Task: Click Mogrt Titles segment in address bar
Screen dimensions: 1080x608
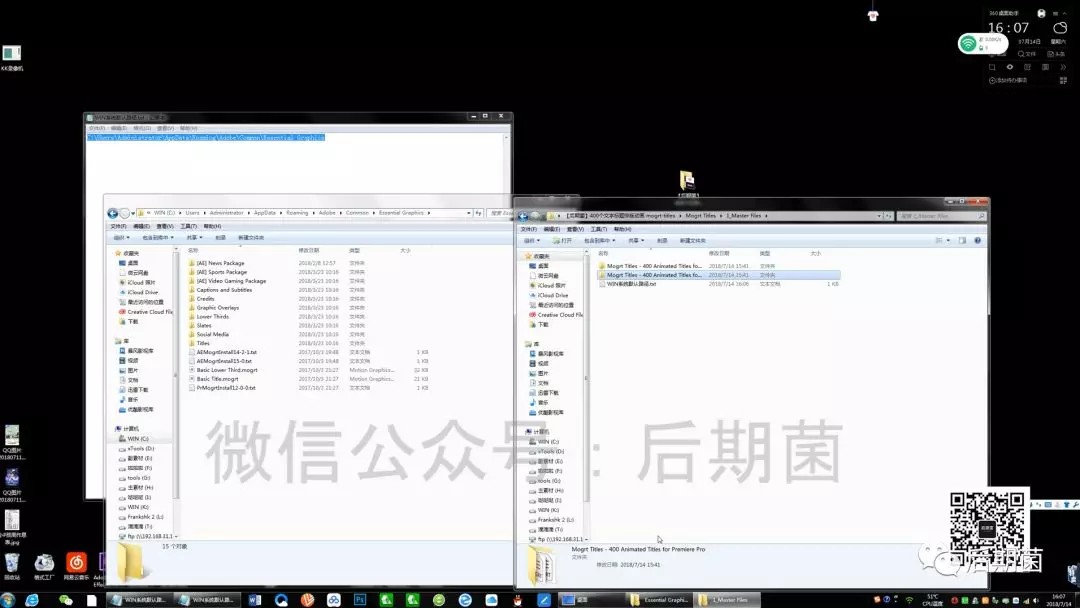Action: pyautogui.click(x=700, y=216)
